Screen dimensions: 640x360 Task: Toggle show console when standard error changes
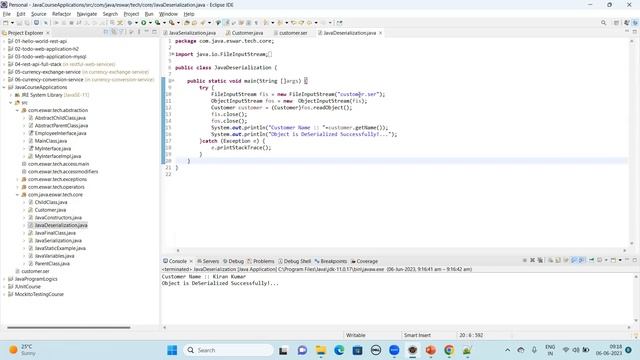(x=582, y=260)
